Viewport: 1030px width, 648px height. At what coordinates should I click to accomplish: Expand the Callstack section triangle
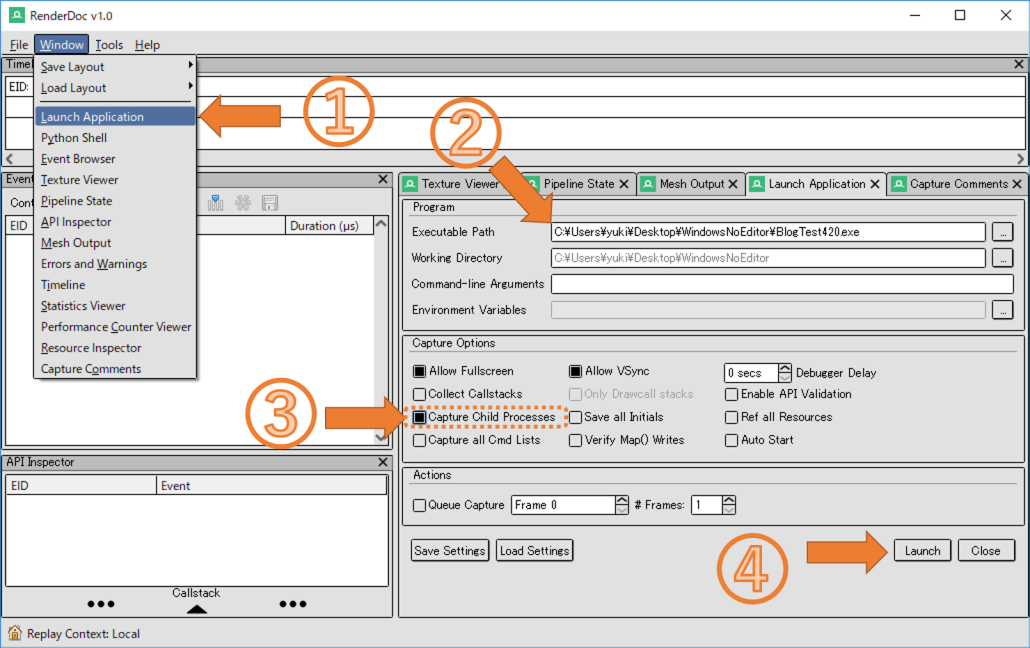(x=196, y=609)
